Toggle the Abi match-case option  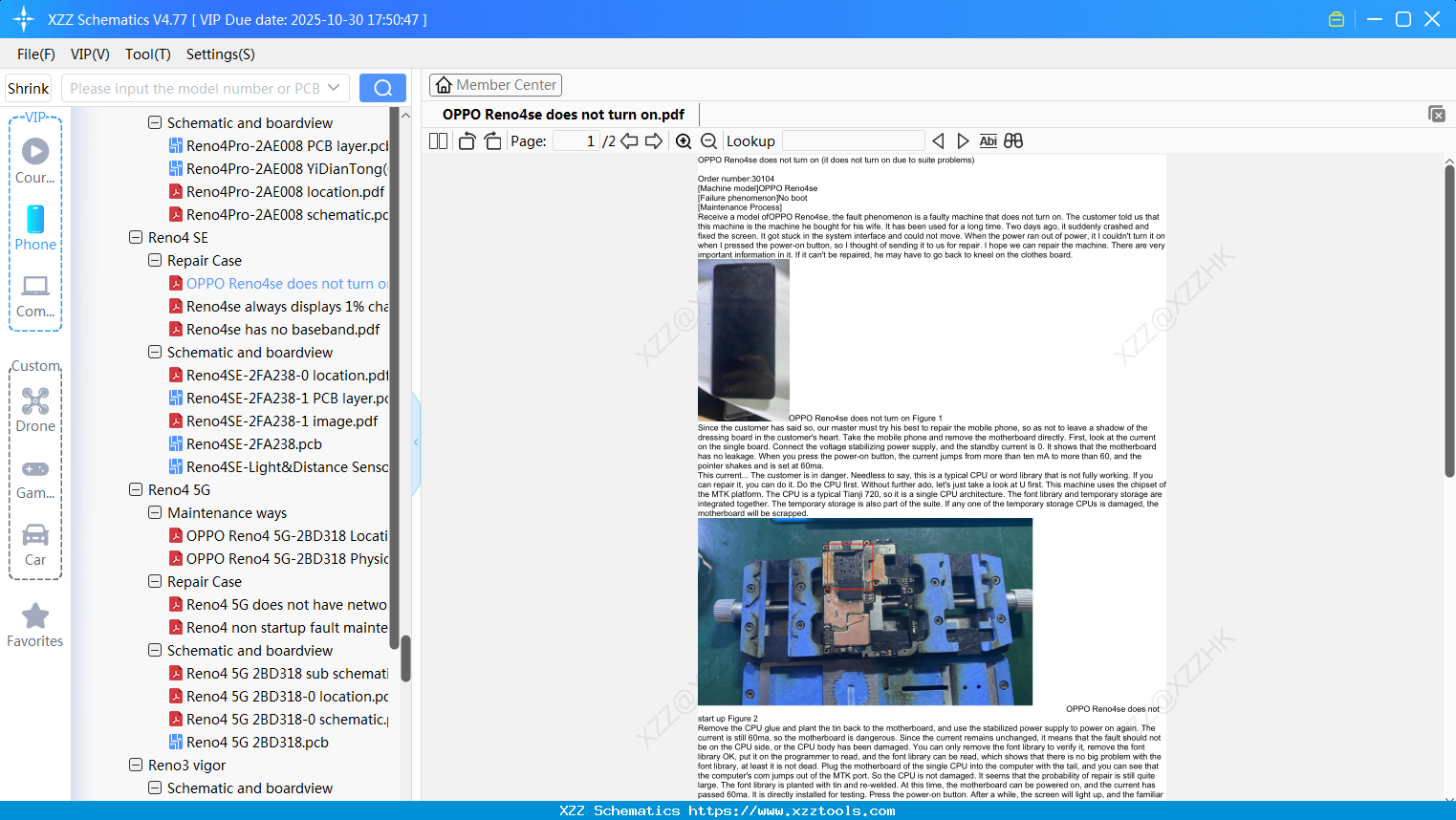989,141
